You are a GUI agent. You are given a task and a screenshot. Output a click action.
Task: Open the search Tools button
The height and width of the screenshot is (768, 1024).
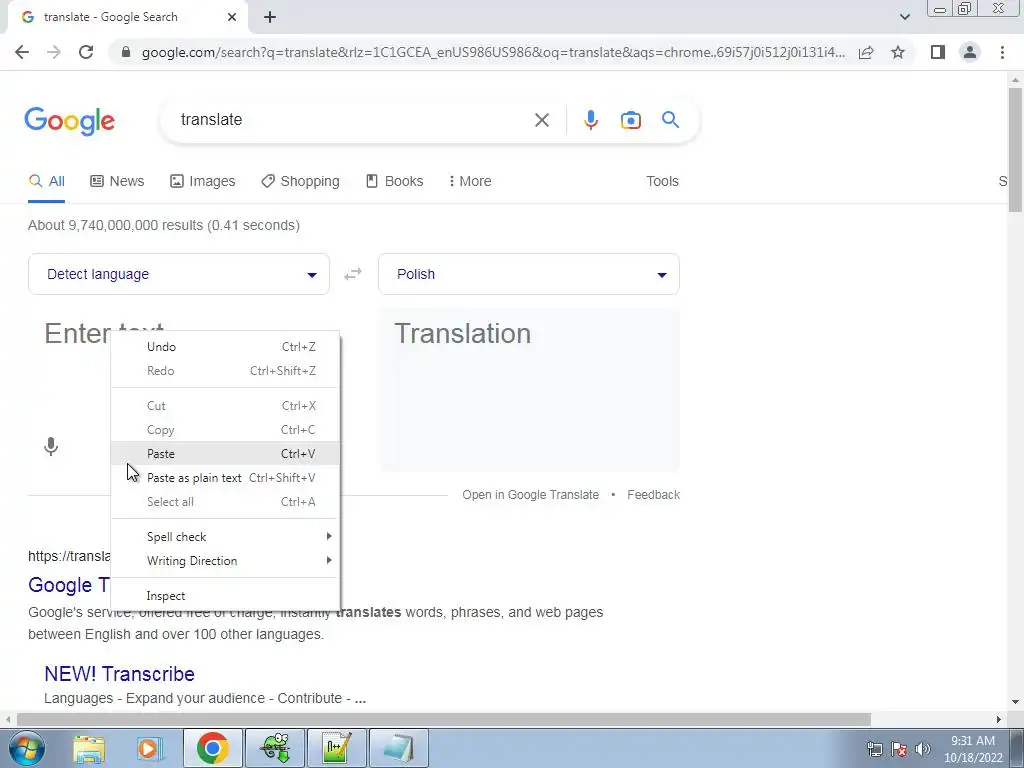click(662, 181)
